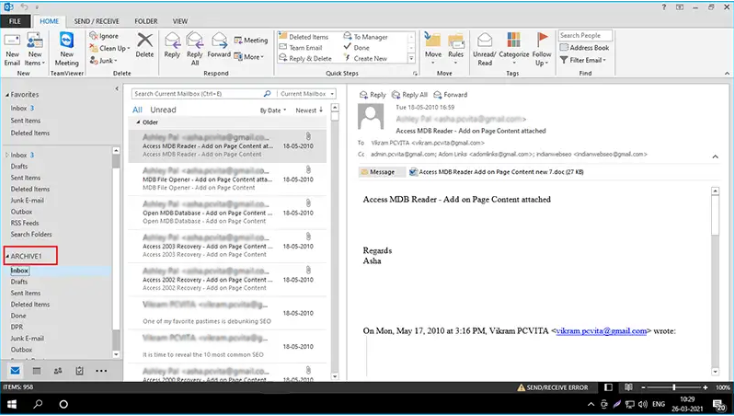Click the ribbon Reply button
The image size is (734, 416).
coord(172,45)
